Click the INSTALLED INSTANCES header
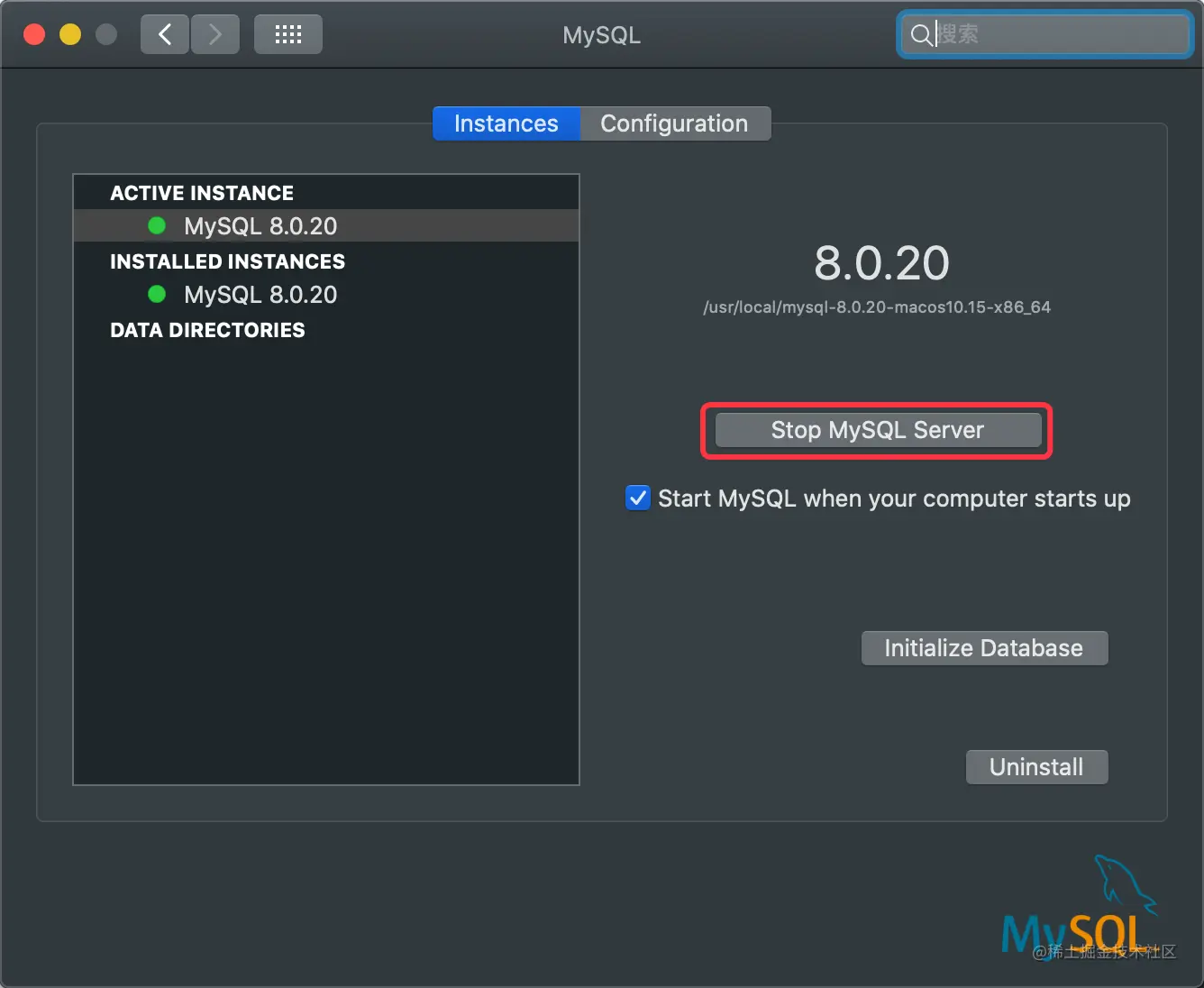 227,261
